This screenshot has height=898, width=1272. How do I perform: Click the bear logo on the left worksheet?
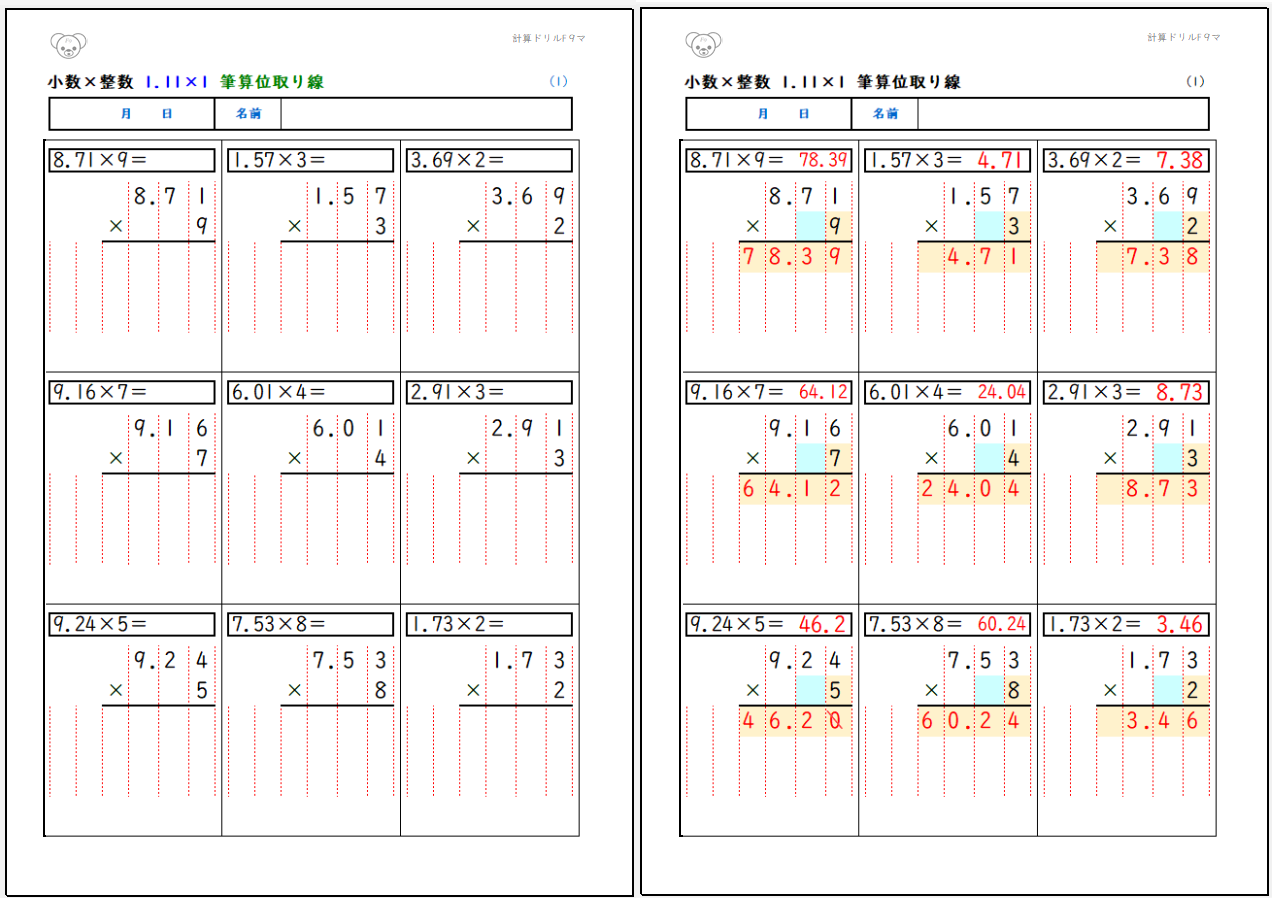pyautogui.click(x=68, y=45)
